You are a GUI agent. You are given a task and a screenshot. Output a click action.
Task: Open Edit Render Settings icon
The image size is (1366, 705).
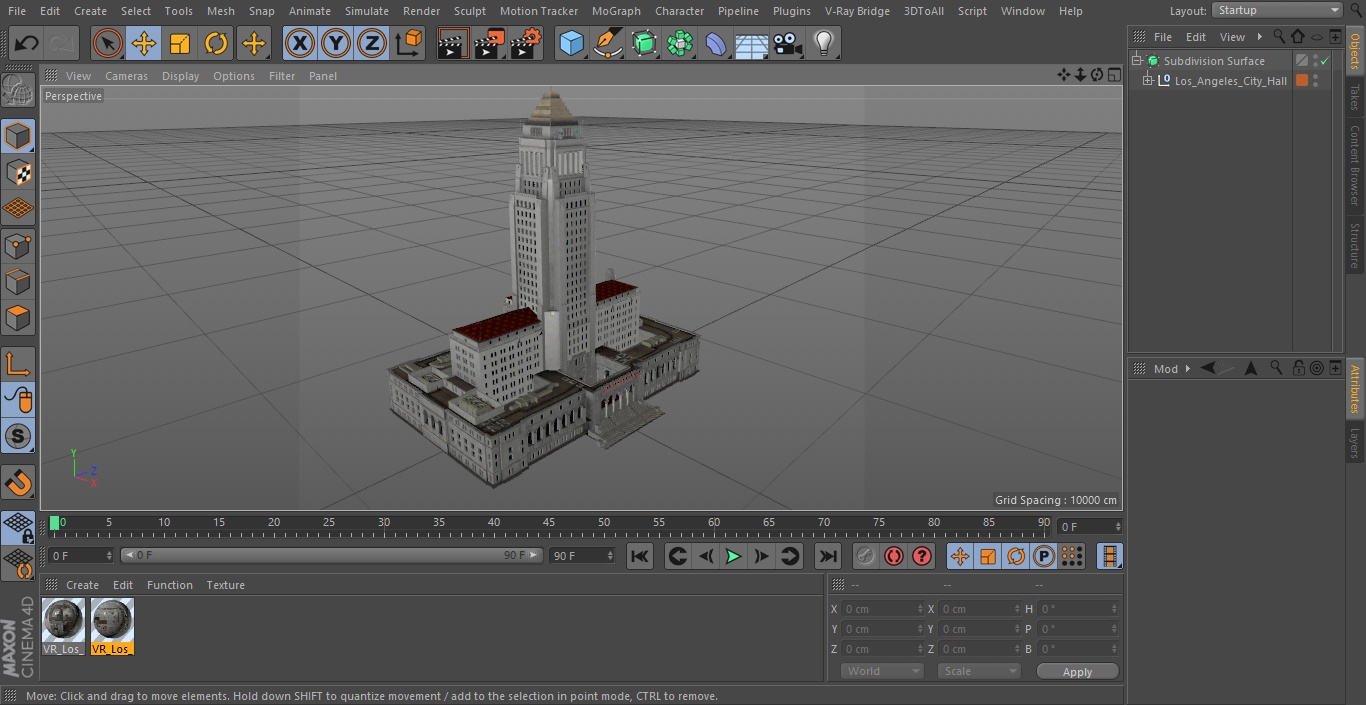tap(526, 43)
